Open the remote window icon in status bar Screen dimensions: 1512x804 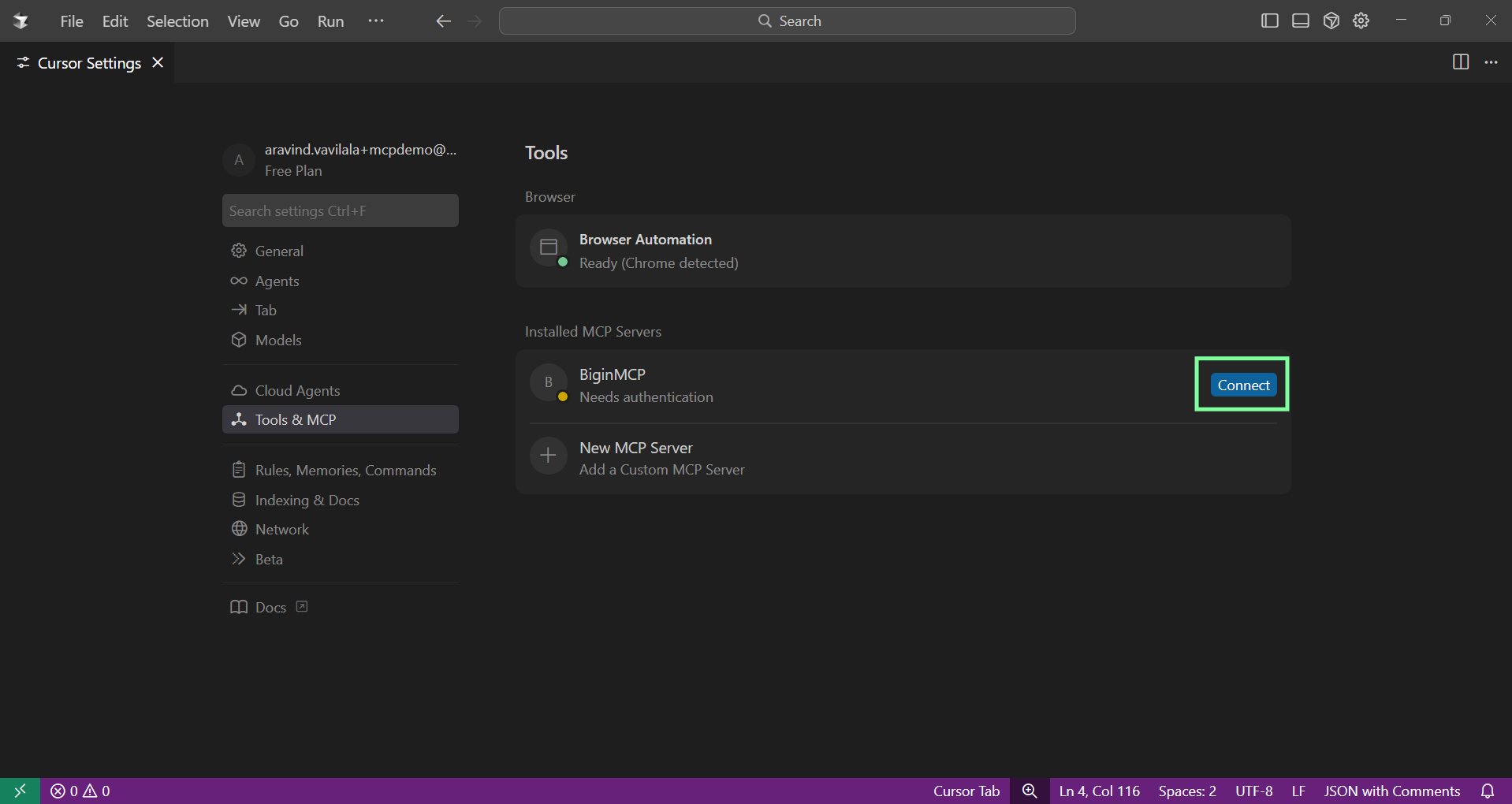pyautogui.click(x=20, y=791)
